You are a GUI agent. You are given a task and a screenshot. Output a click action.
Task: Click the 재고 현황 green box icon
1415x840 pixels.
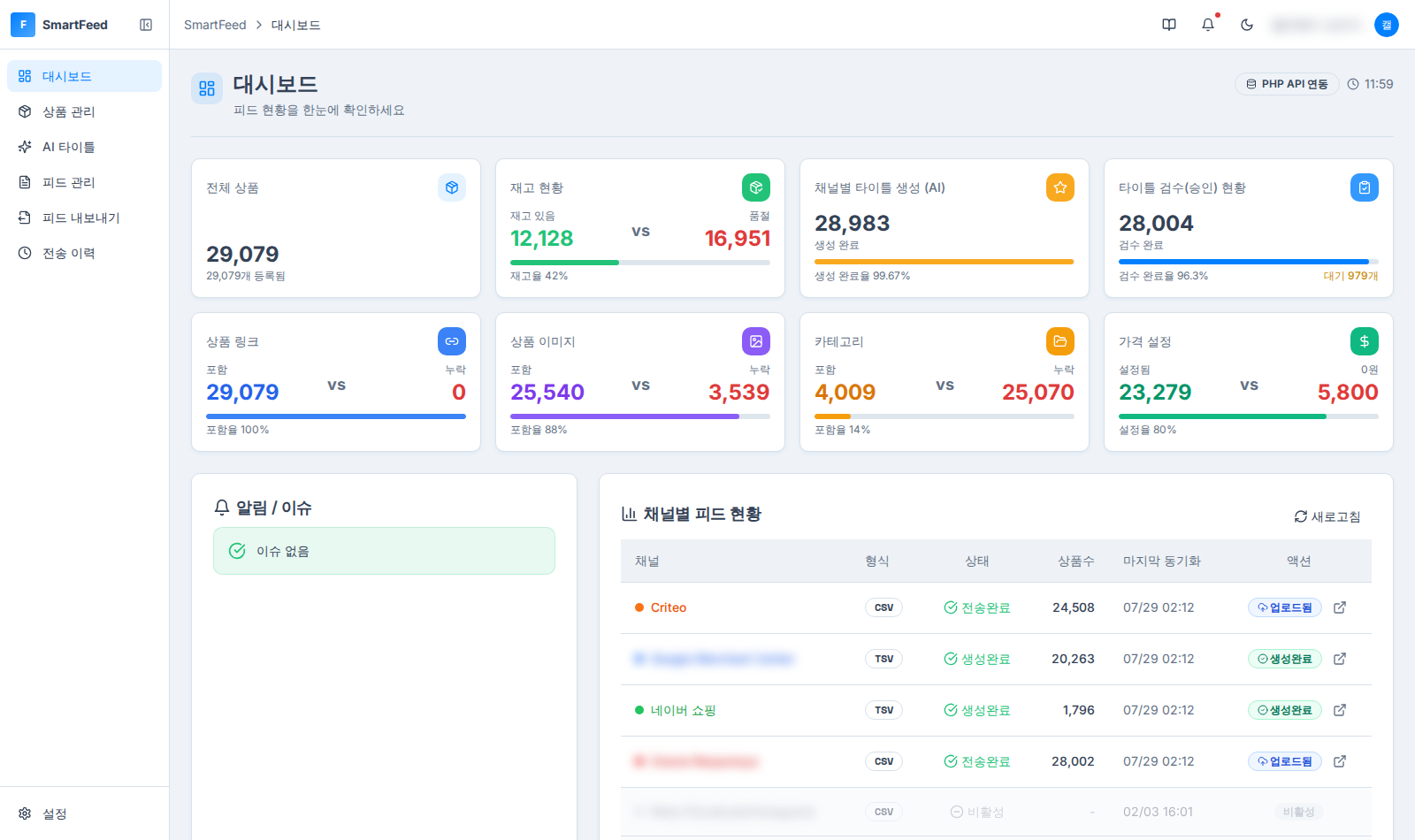tap(756, 187)
